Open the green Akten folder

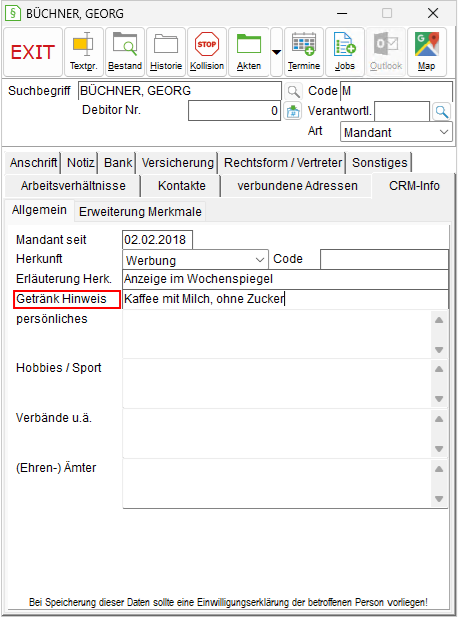pos(249,52)
